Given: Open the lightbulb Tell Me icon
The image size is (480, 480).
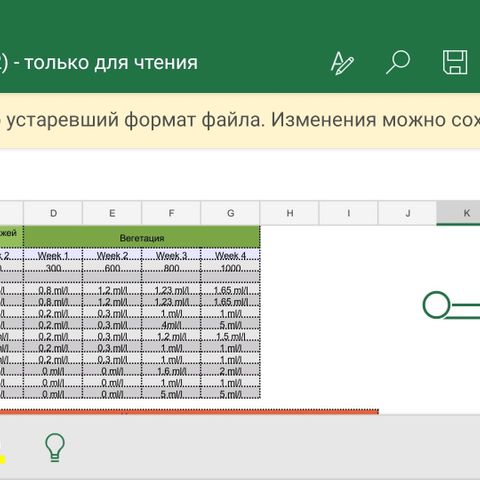Looking at the screenshot, I should tap(55, 447).
